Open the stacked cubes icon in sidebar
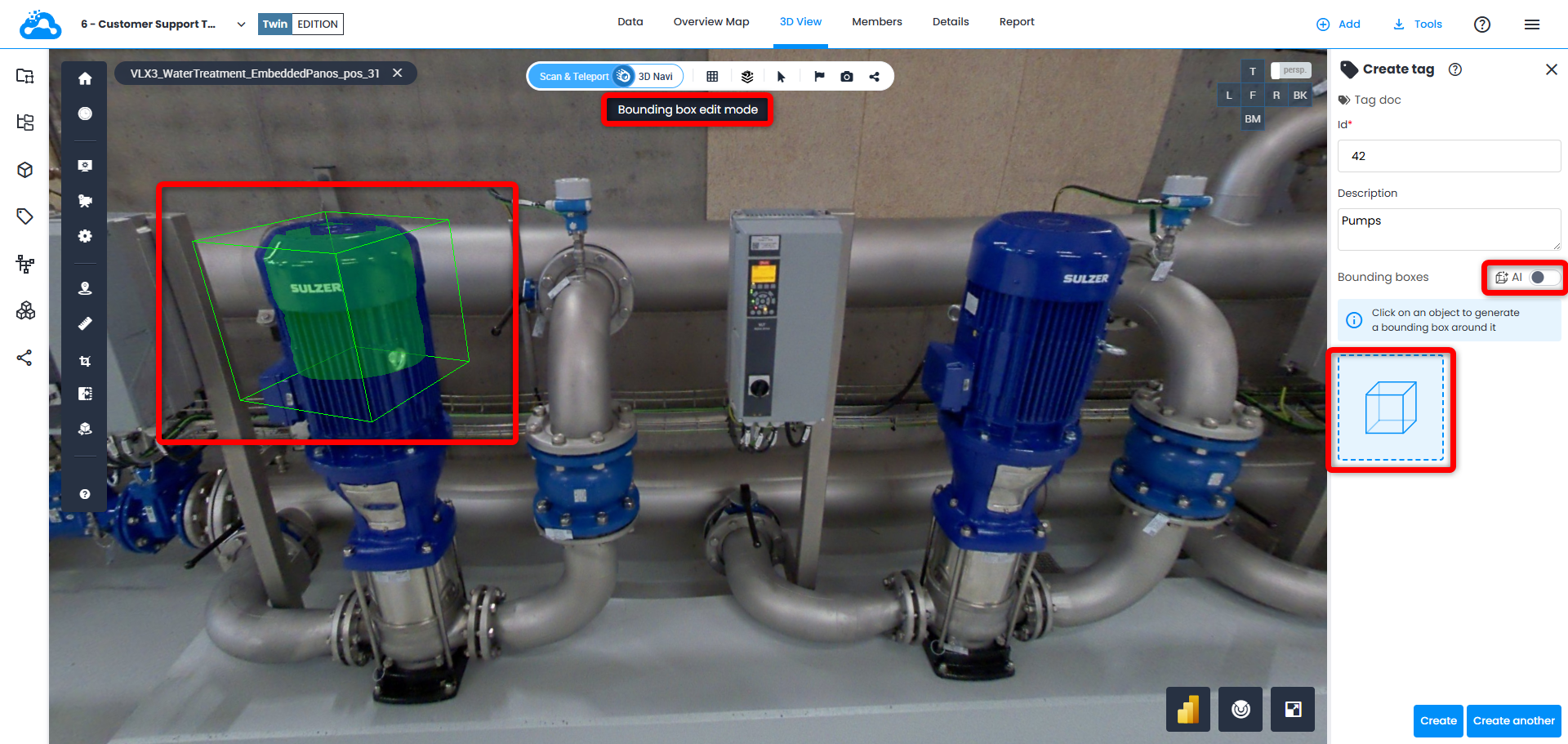The width and height of the screenshot is (1568, 744). (x=25, y=310)
